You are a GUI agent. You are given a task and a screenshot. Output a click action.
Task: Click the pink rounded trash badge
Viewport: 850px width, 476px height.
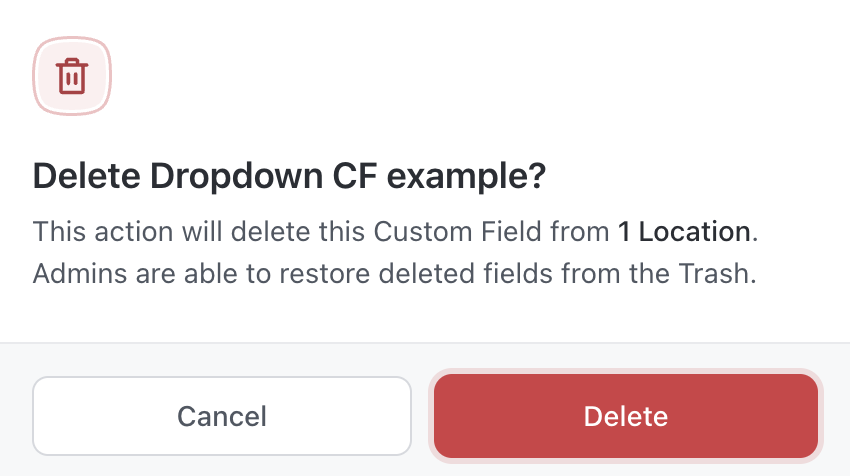click(x=71, y=76)
